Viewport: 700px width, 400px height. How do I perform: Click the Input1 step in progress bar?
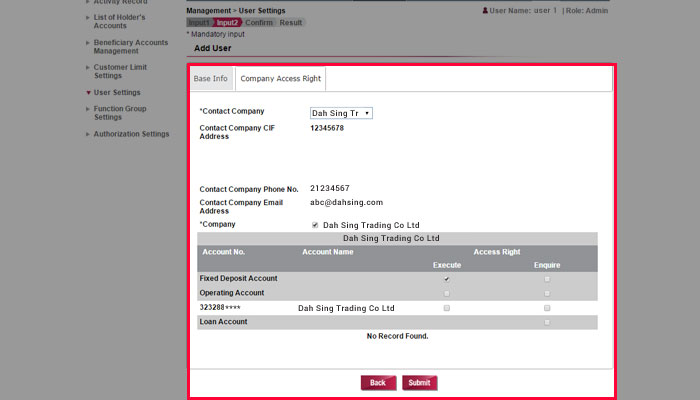pyautogui.click(x=199, y=23)
